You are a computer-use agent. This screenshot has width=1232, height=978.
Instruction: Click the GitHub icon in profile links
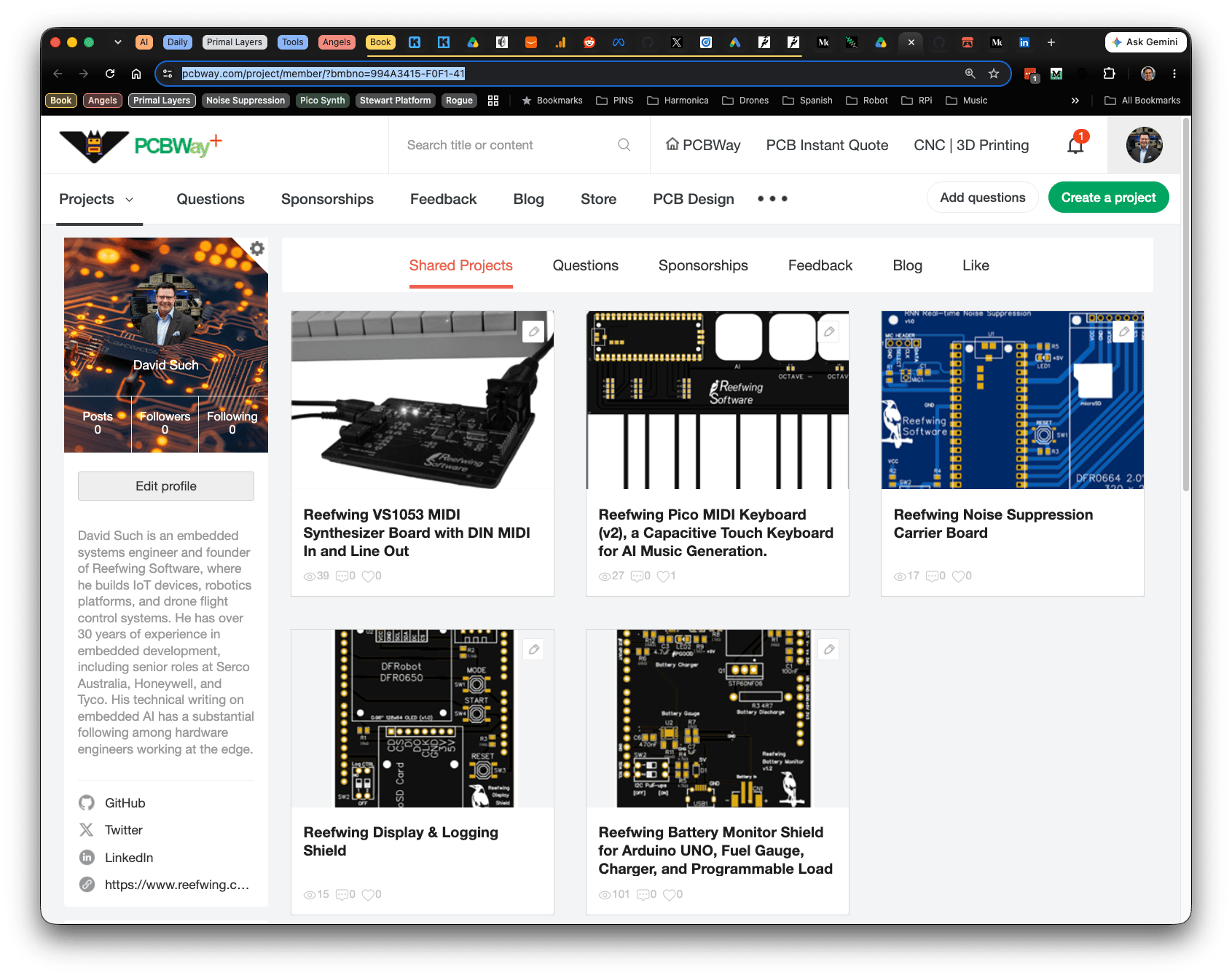click(x=87, y=803)
